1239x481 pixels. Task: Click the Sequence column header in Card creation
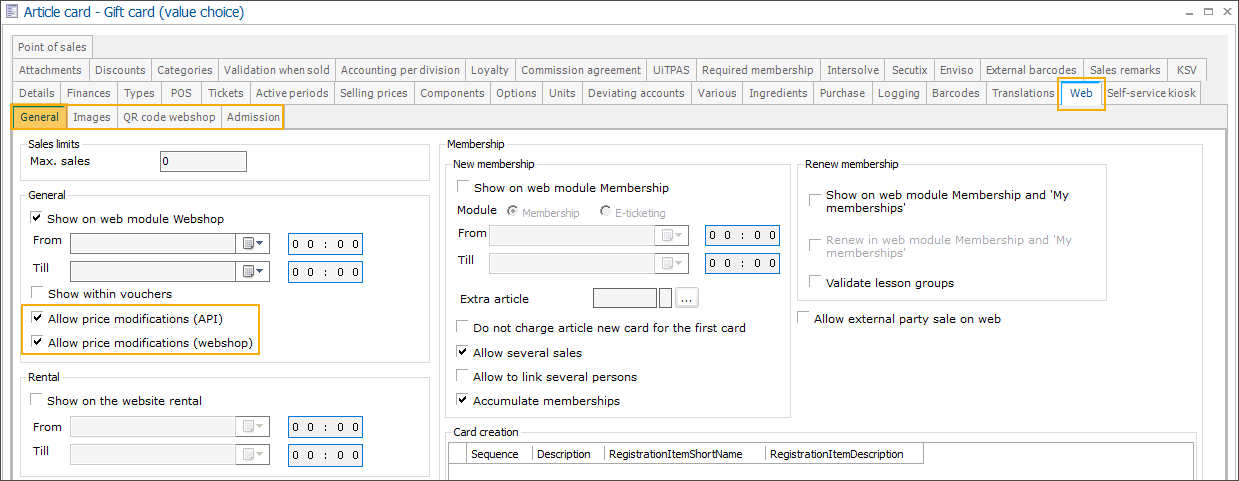pos(494,454)
